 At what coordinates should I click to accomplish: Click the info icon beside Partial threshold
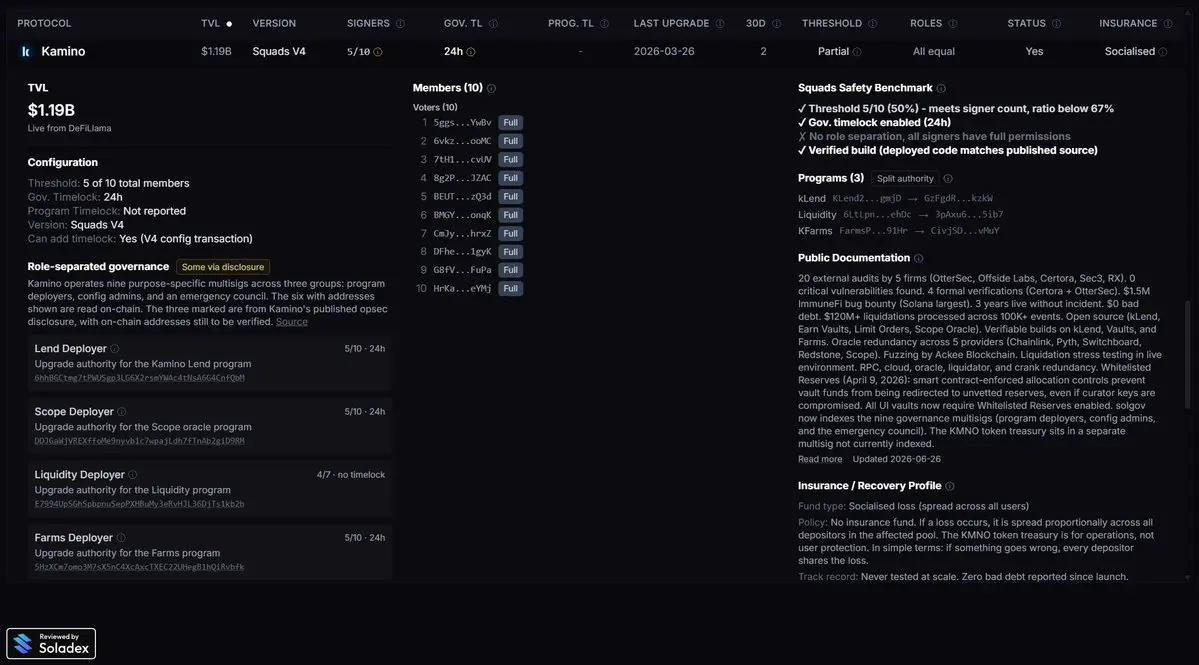coord(856,52)
